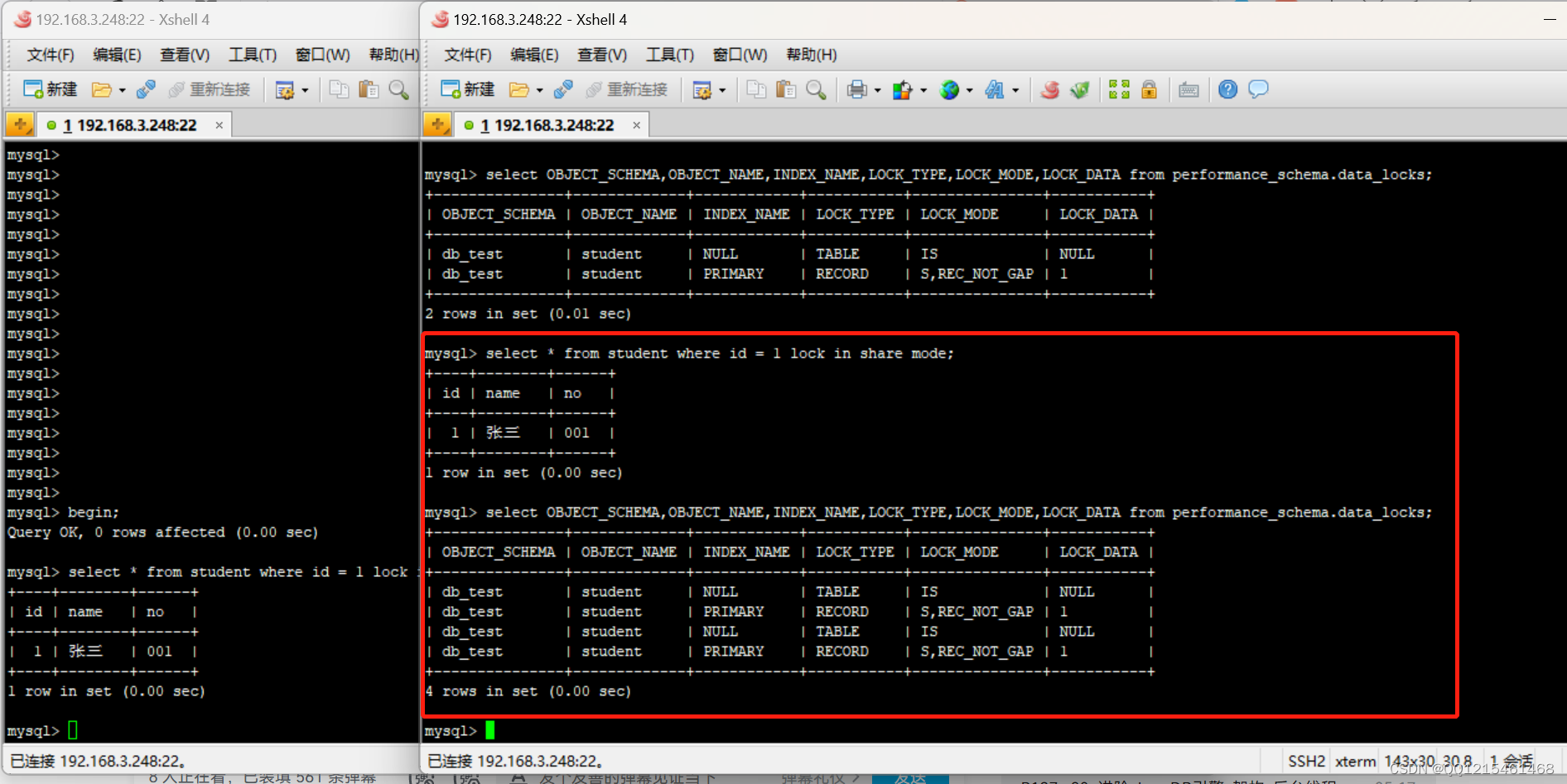
Task: Click mysql prompt cursor in left terminal
Action: click(72, 730)
